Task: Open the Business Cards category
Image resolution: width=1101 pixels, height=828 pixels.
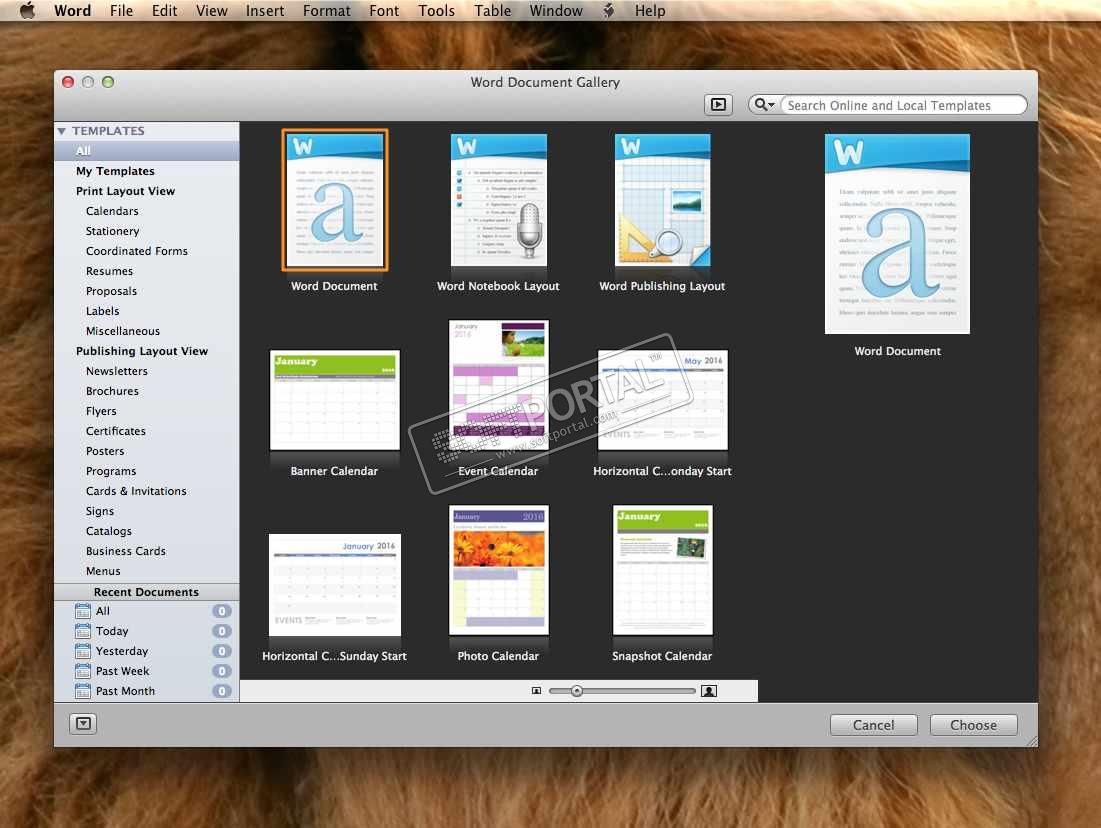Action: (x=126, y=551)
